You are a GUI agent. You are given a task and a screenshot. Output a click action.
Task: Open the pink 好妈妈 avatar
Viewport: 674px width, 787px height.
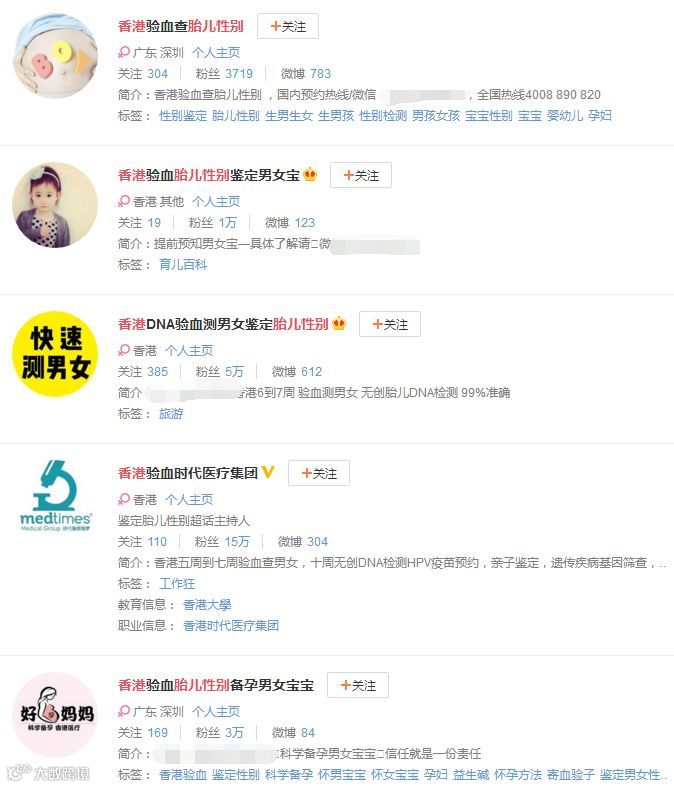[x=55, y=715]
